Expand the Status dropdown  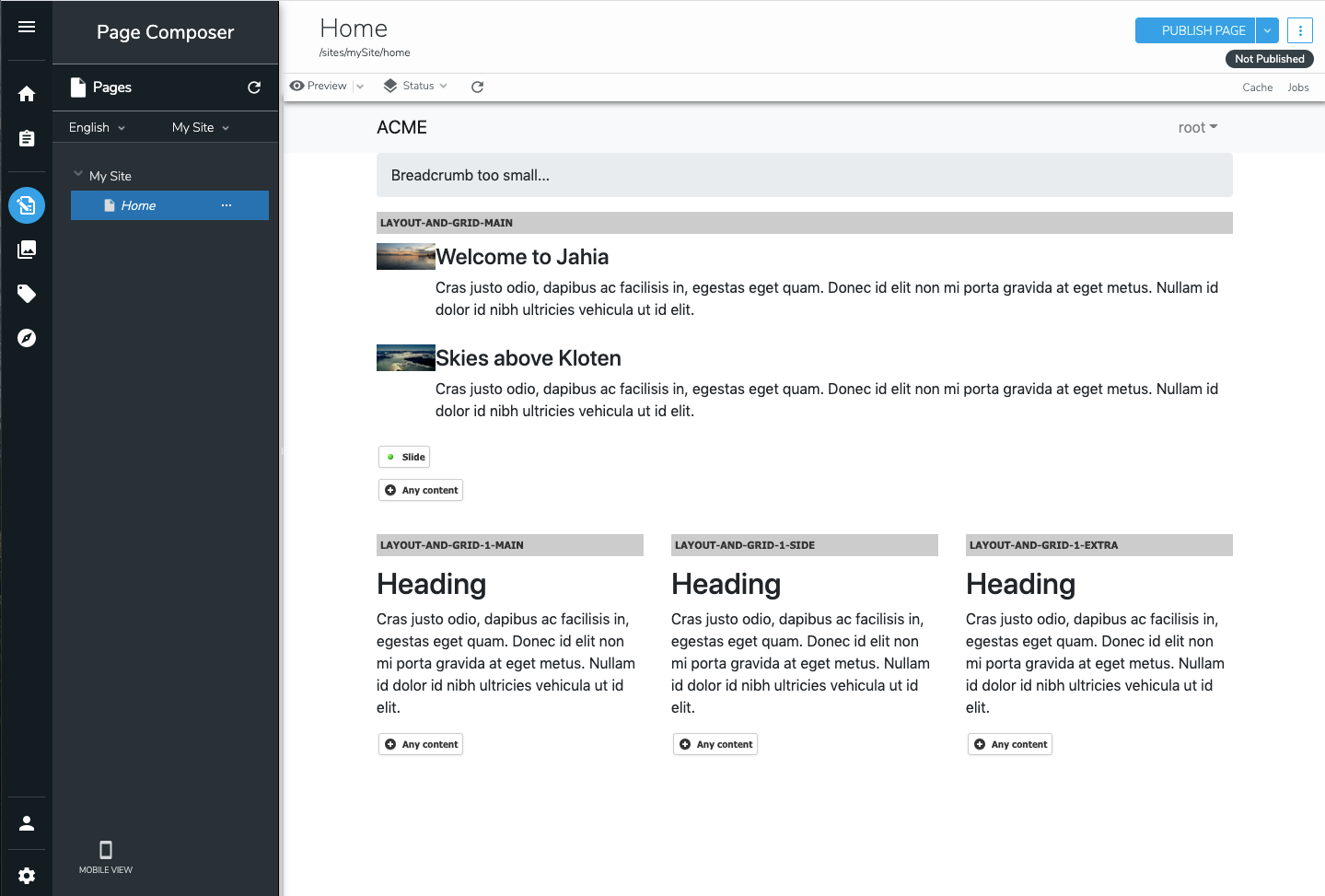[x=416, y=86]
